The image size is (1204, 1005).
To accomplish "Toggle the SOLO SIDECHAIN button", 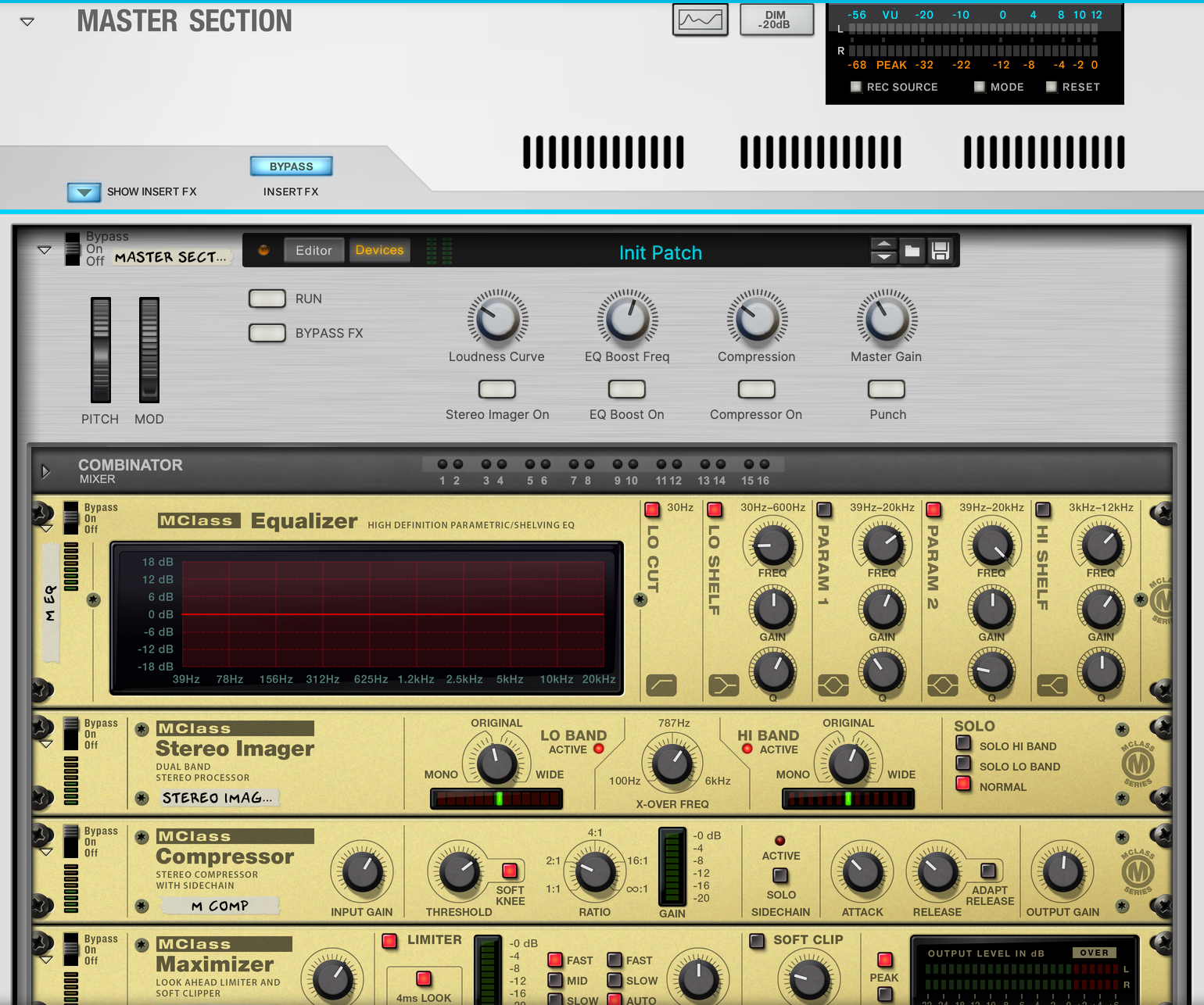I will pyautogui.click(x=780, y=875).
